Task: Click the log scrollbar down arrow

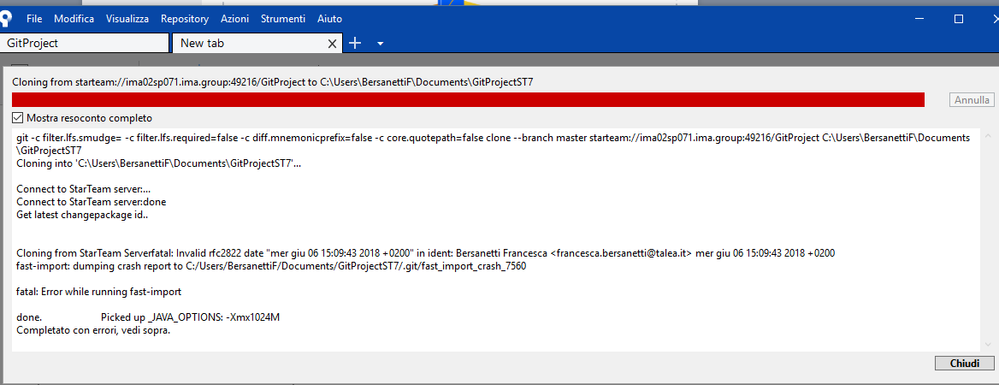Action: coord(988,344)
